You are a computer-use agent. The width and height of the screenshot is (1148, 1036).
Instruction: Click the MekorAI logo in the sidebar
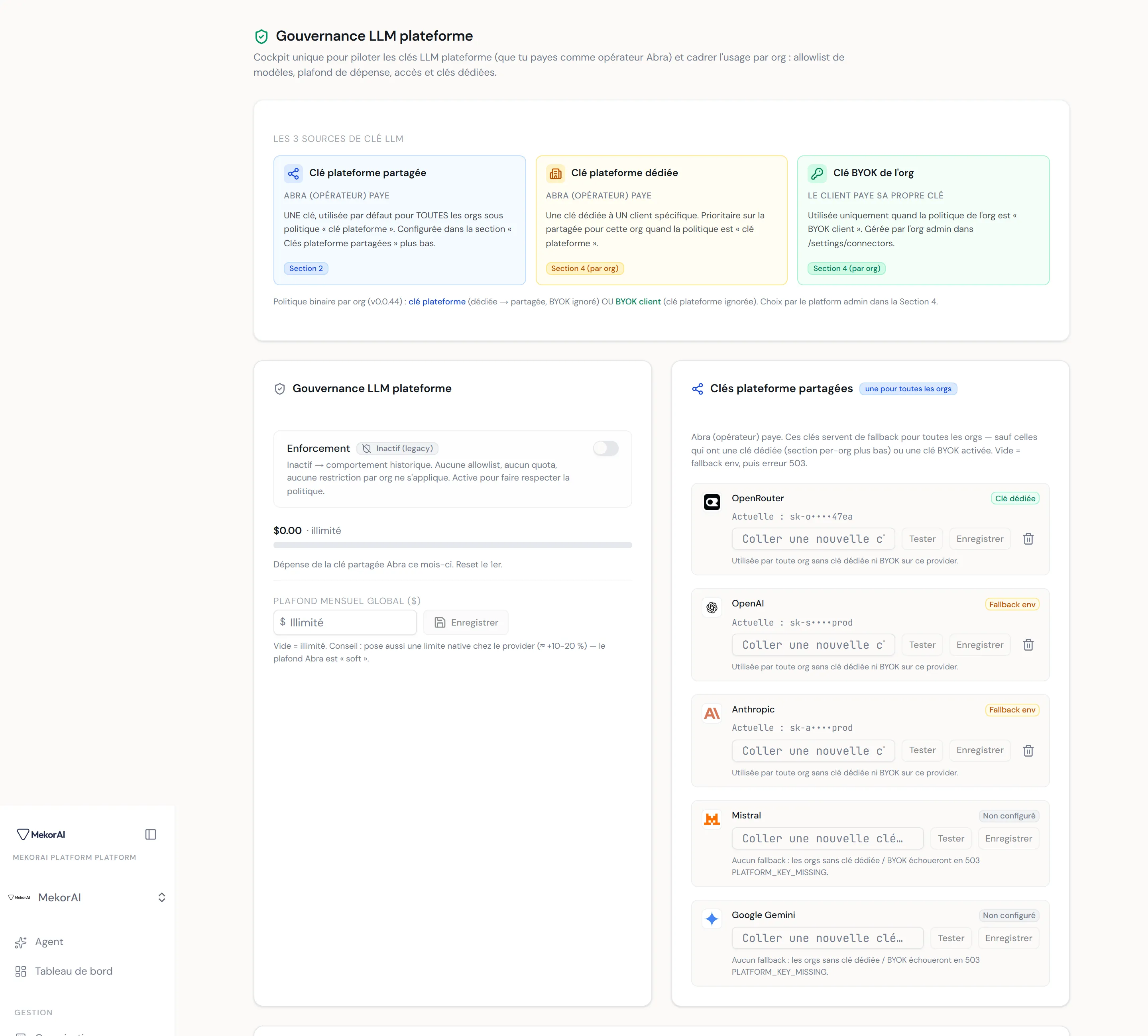click(41, 834)
